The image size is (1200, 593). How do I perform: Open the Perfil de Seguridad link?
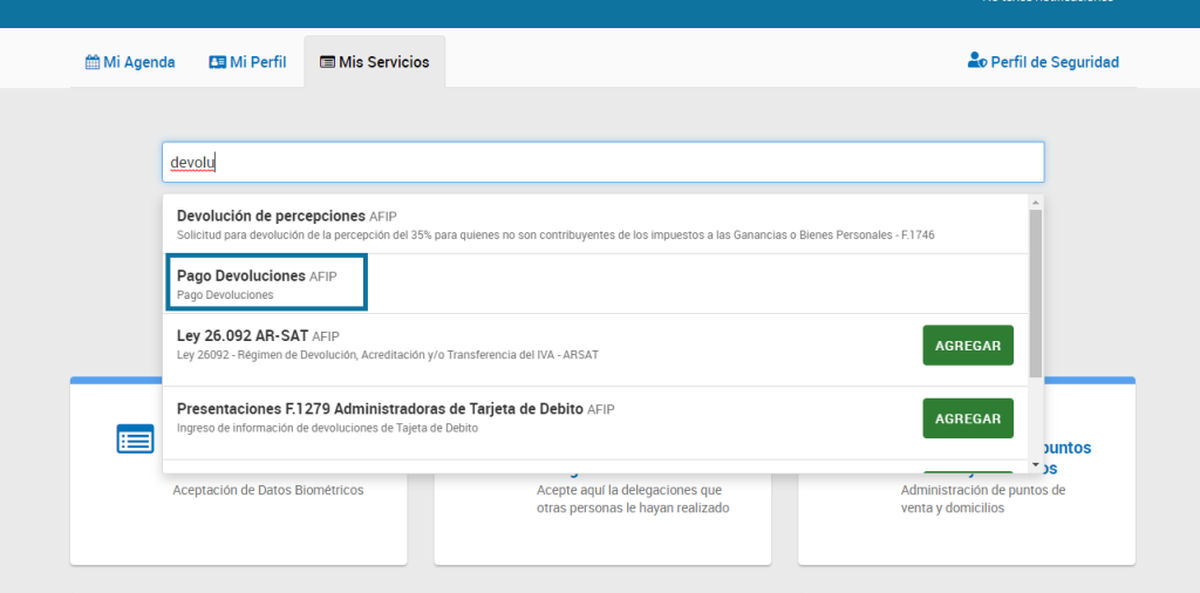[x=1043, y=62]
